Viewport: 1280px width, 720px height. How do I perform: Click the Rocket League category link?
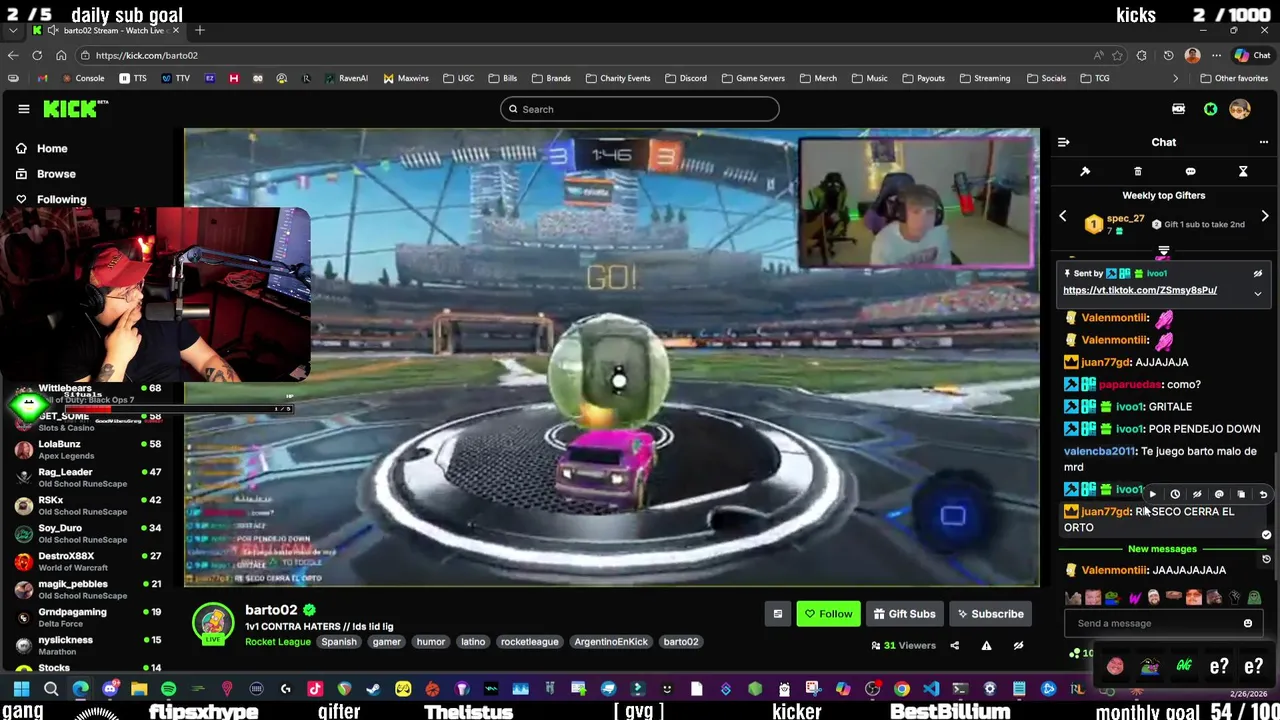(278, 642)
